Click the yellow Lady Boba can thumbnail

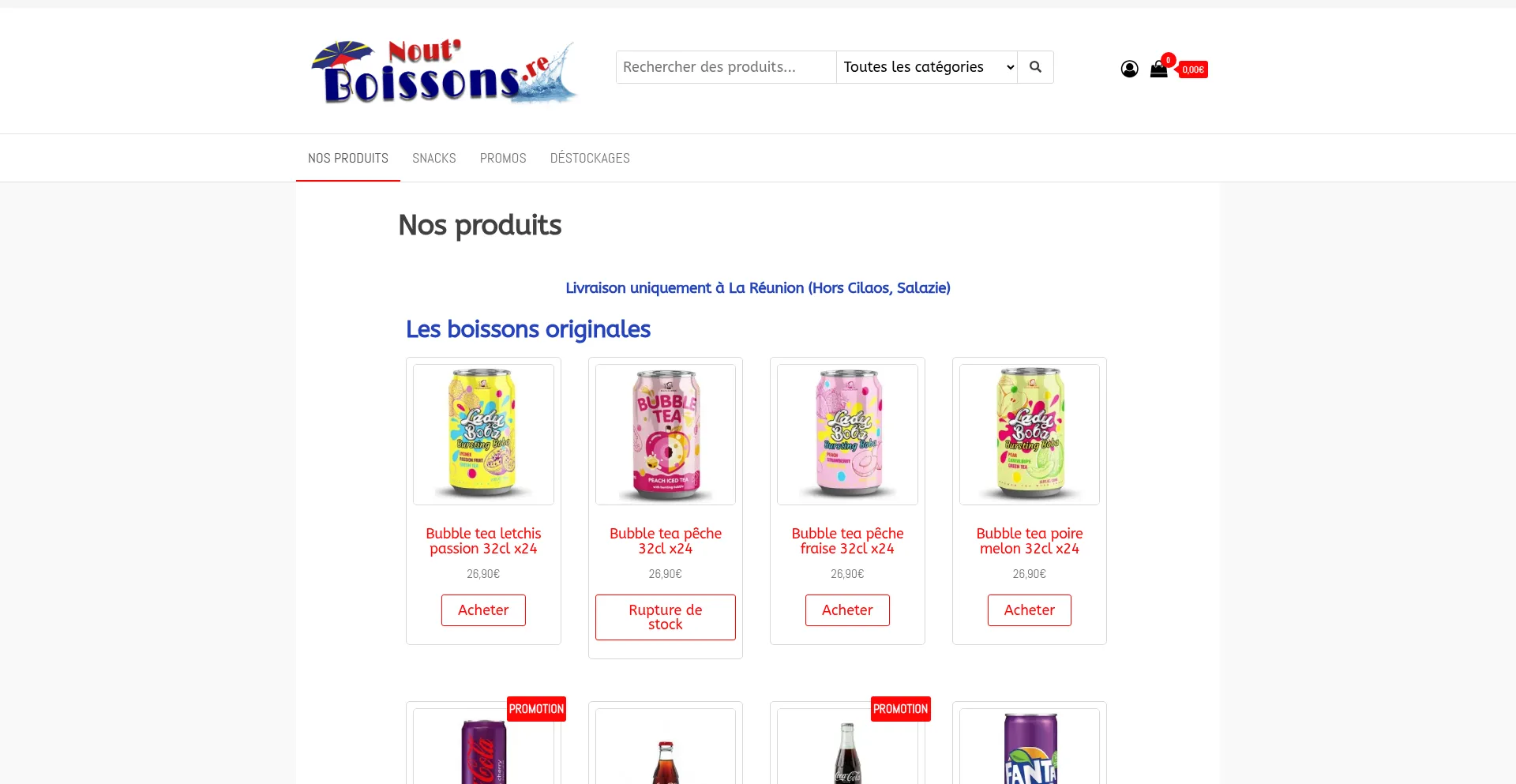[x=483, y=434]
